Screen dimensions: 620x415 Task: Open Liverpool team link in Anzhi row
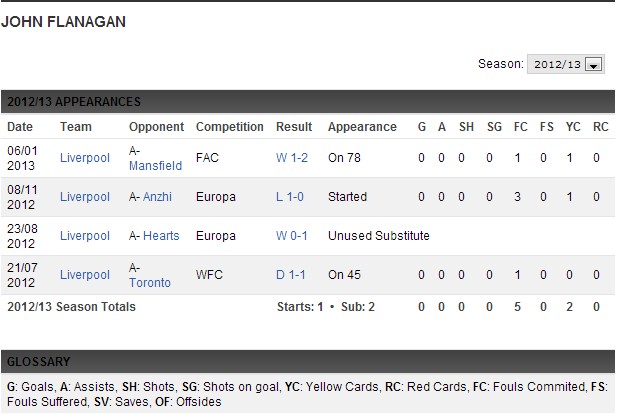(x=85, y=197)
